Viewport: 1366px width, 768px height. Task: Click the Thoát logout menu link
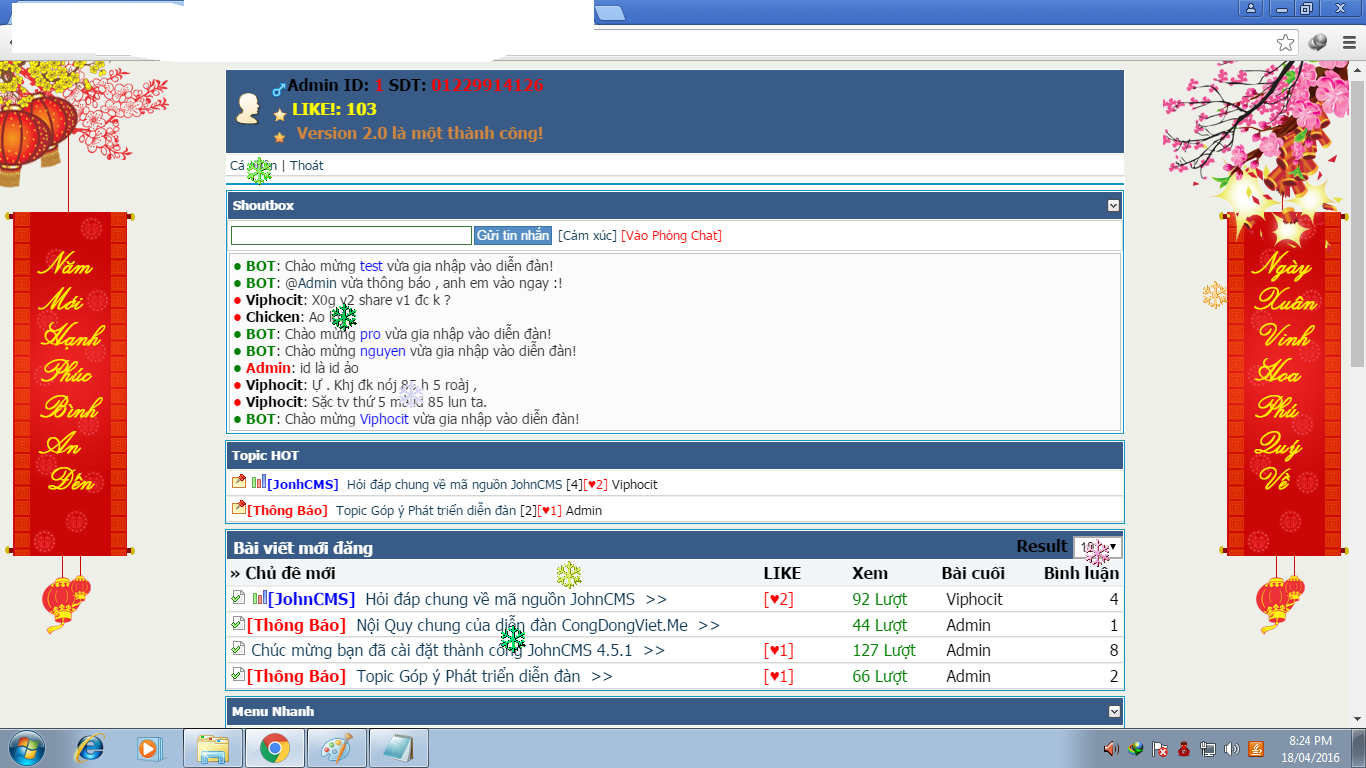pyautogui.click(x=307, y=166)
